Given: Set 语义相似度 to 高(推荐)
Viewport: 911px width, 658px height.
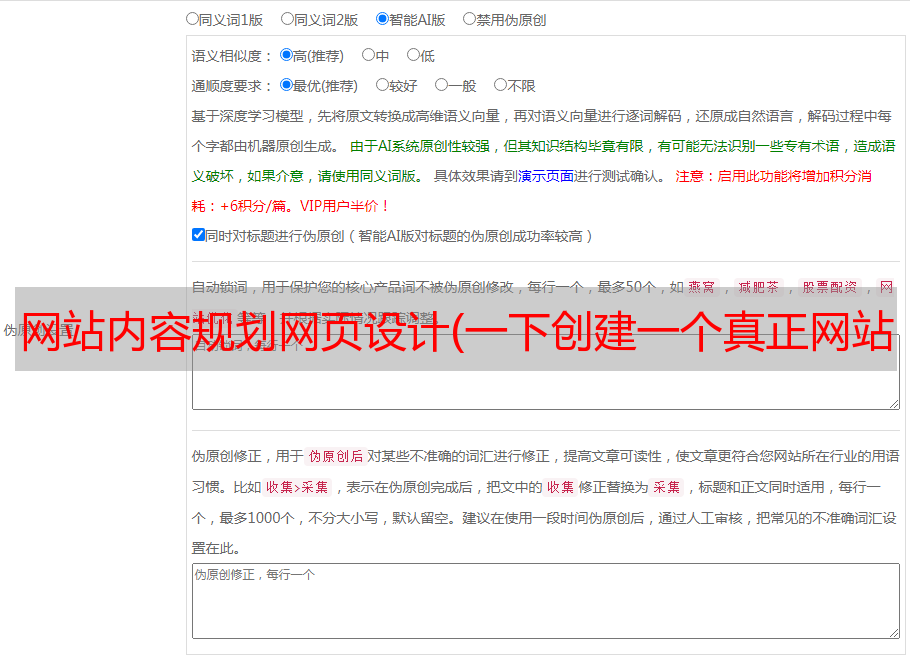Looking at the screenshot, I should pyautogui.click(x=286, y=55).
